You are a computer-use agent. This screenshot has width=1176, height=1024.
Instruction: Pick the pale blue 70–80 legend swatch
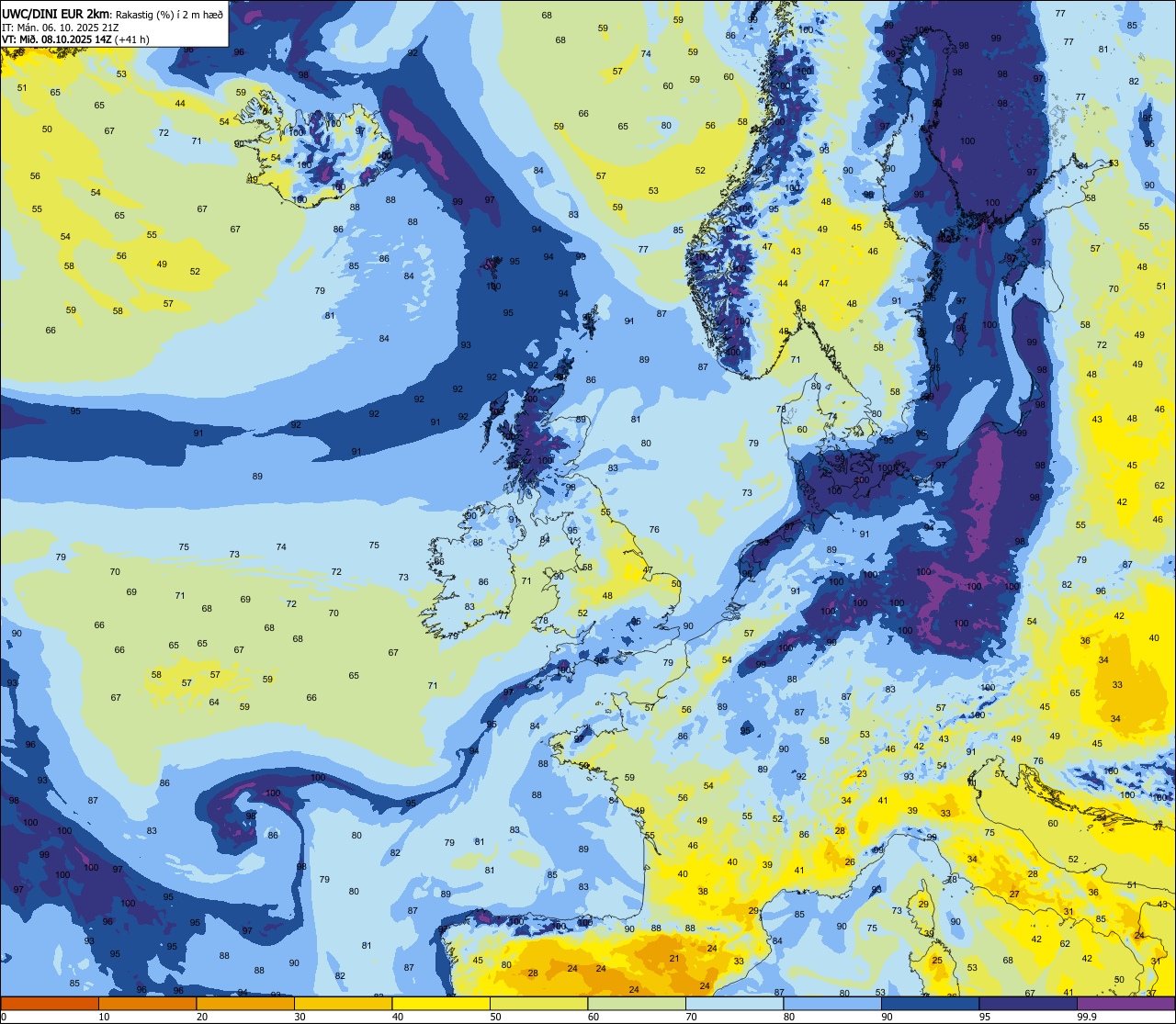[x=734, y=1003]
